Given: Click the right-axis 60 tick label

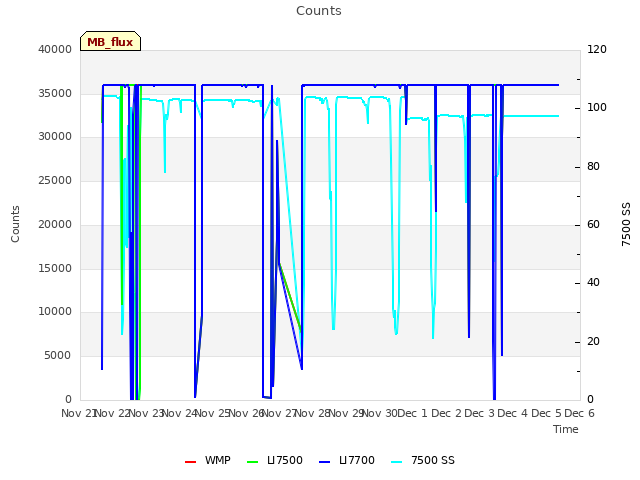Looking at the screenshot, I should coord(593,224).
